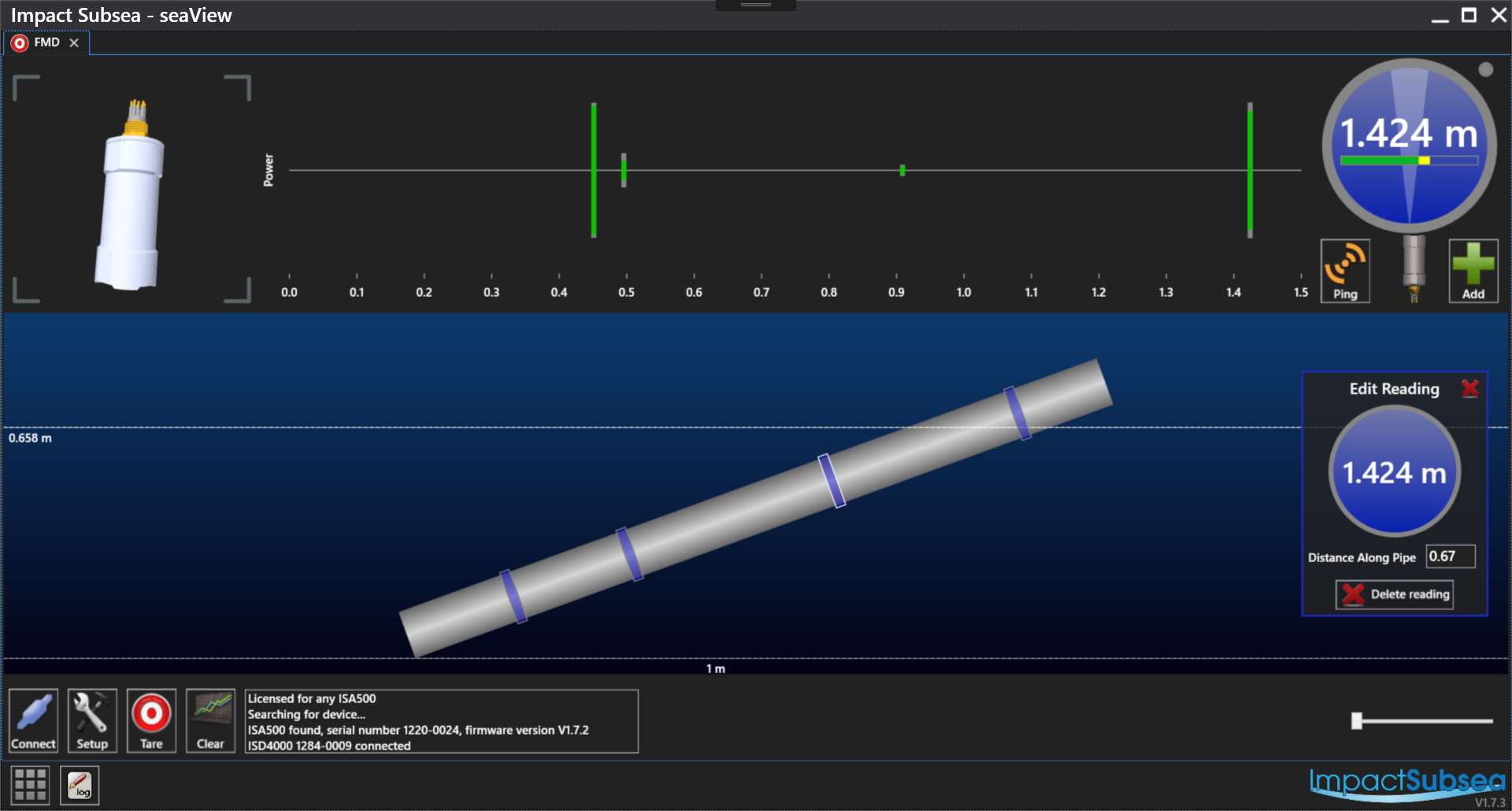
Task: Open the app grid launcher icon
Action: coord(31,785)
